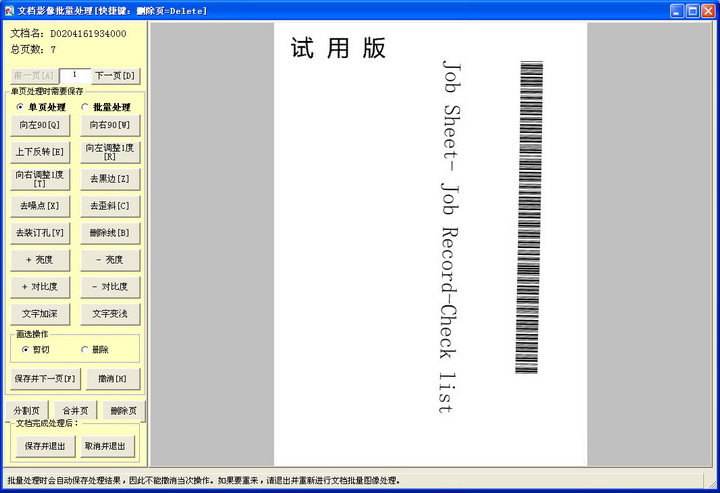Click 保存并退出 button
The height and width of the screenshot is (493, 720).
tap(45, 446)
